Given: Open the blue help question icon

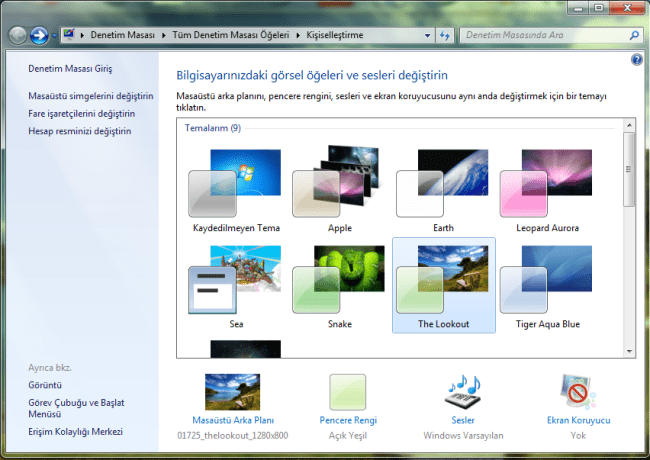Looking at the screenshot, I should [636, 60].
